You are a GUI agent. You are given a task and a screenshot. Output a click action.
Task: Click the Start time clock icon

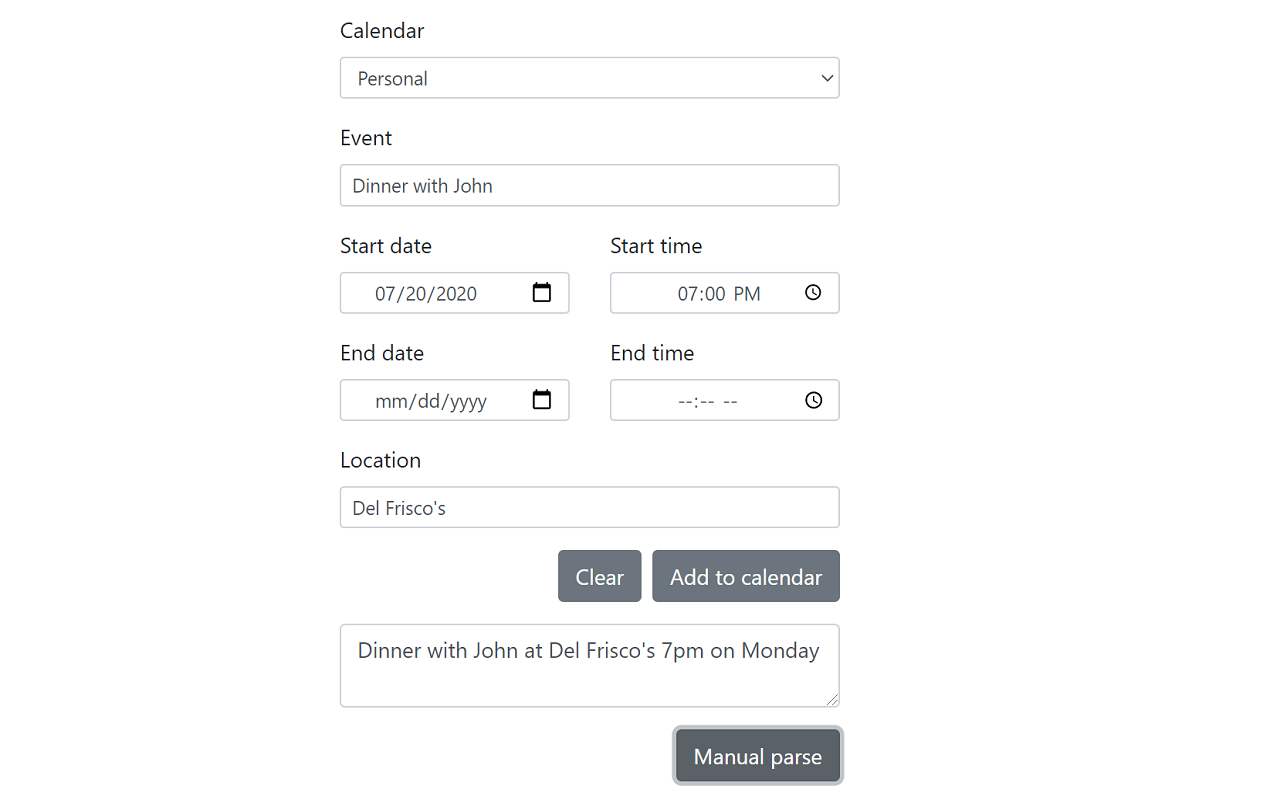click(813, 293)
